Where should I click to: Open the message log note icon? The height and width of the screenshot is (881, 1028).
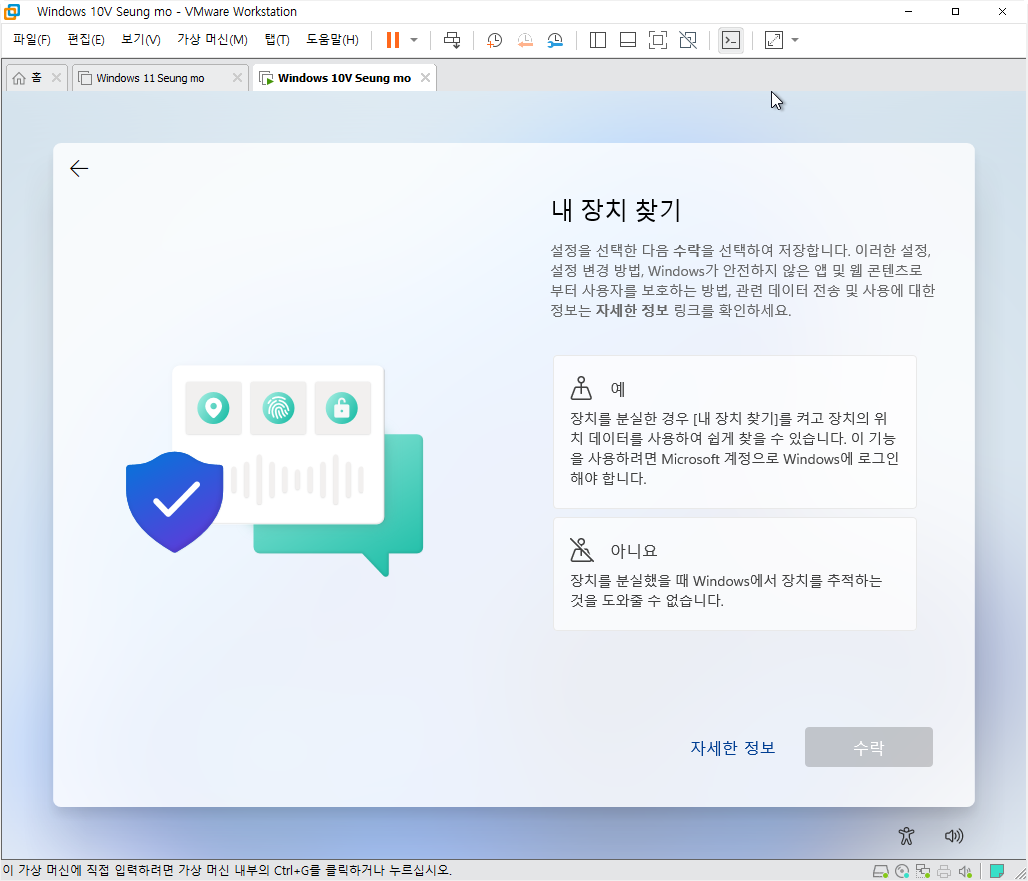point(997,871)
